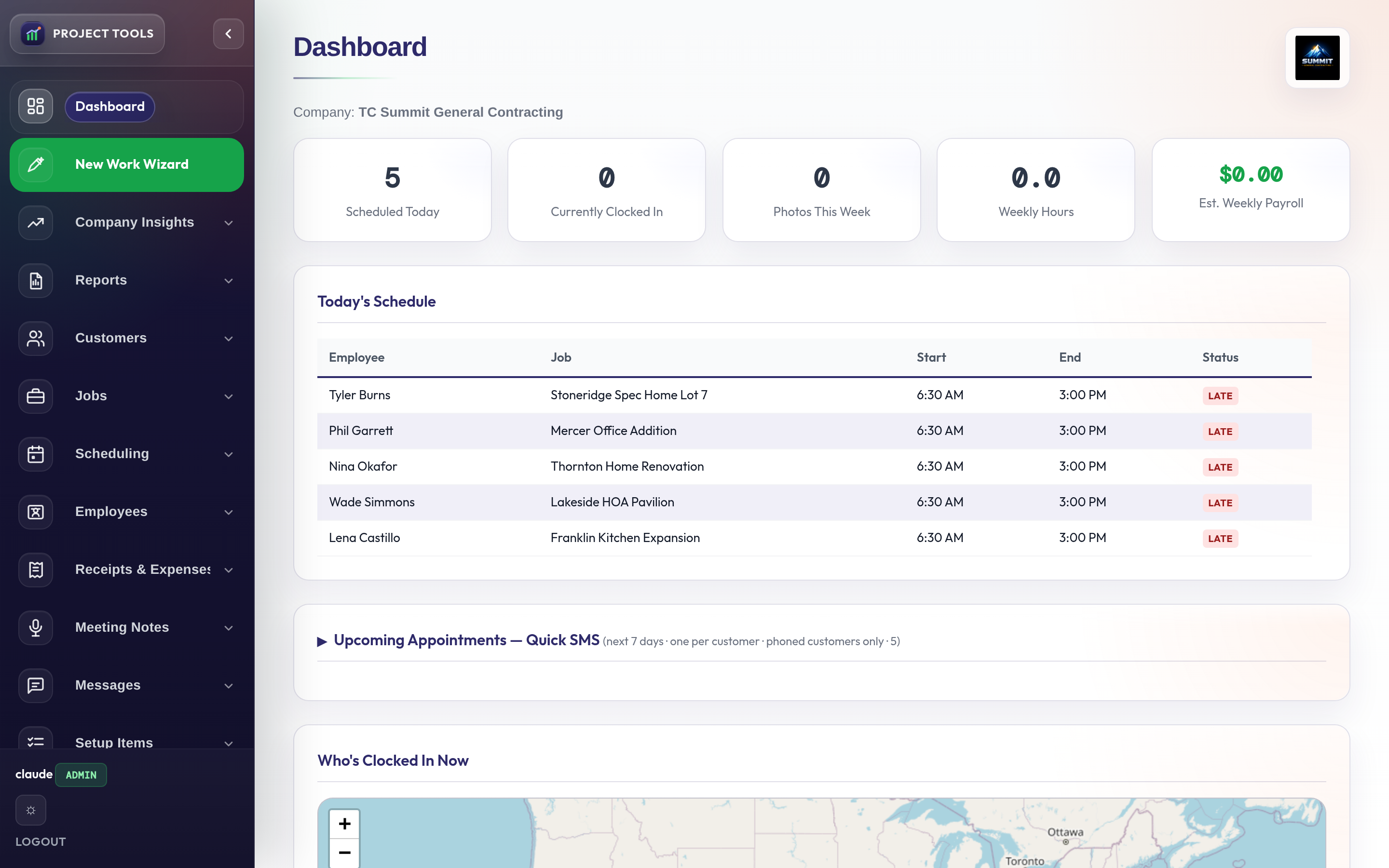Expand the Setup Items chevron
Image resolution: width=1389 pixels, height=868 pixels.
click(x=229, y=744)
